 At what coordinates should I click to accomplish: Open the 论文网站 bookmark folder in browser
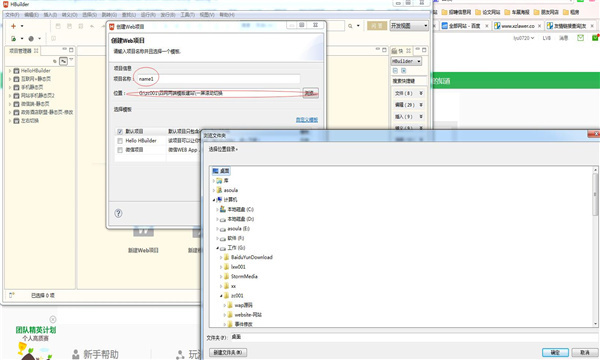[x=488, y=12]
